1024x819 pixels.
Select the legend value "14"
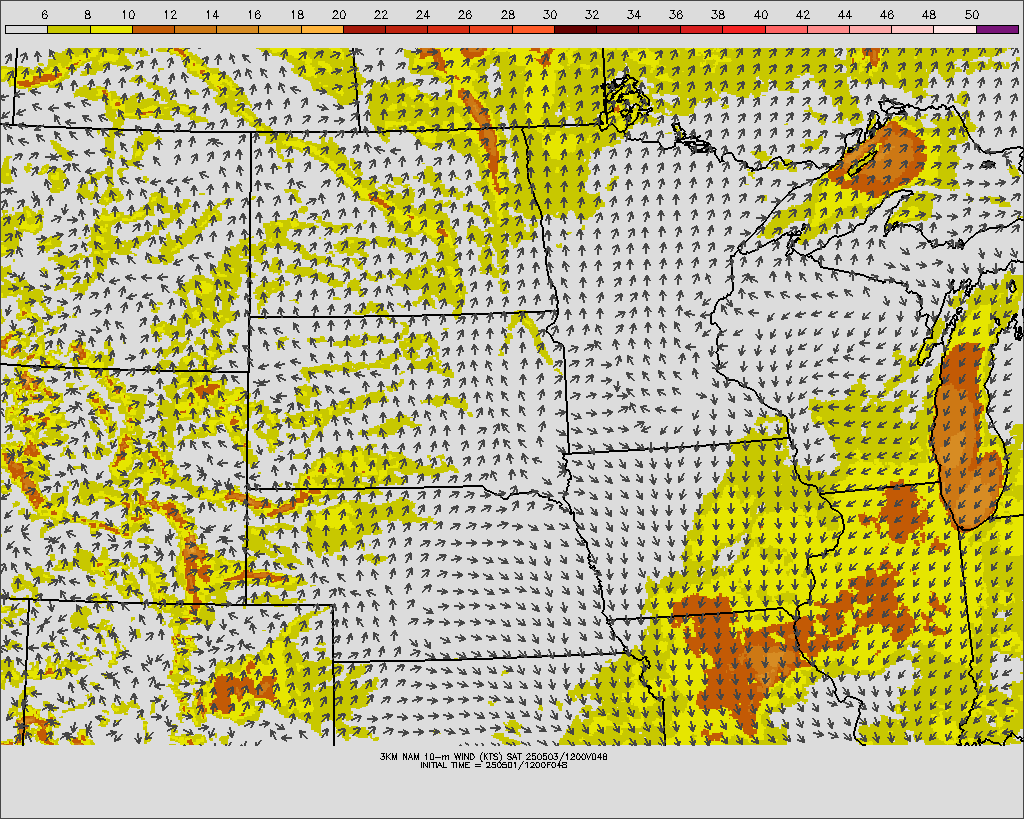(x=212, y=14)
